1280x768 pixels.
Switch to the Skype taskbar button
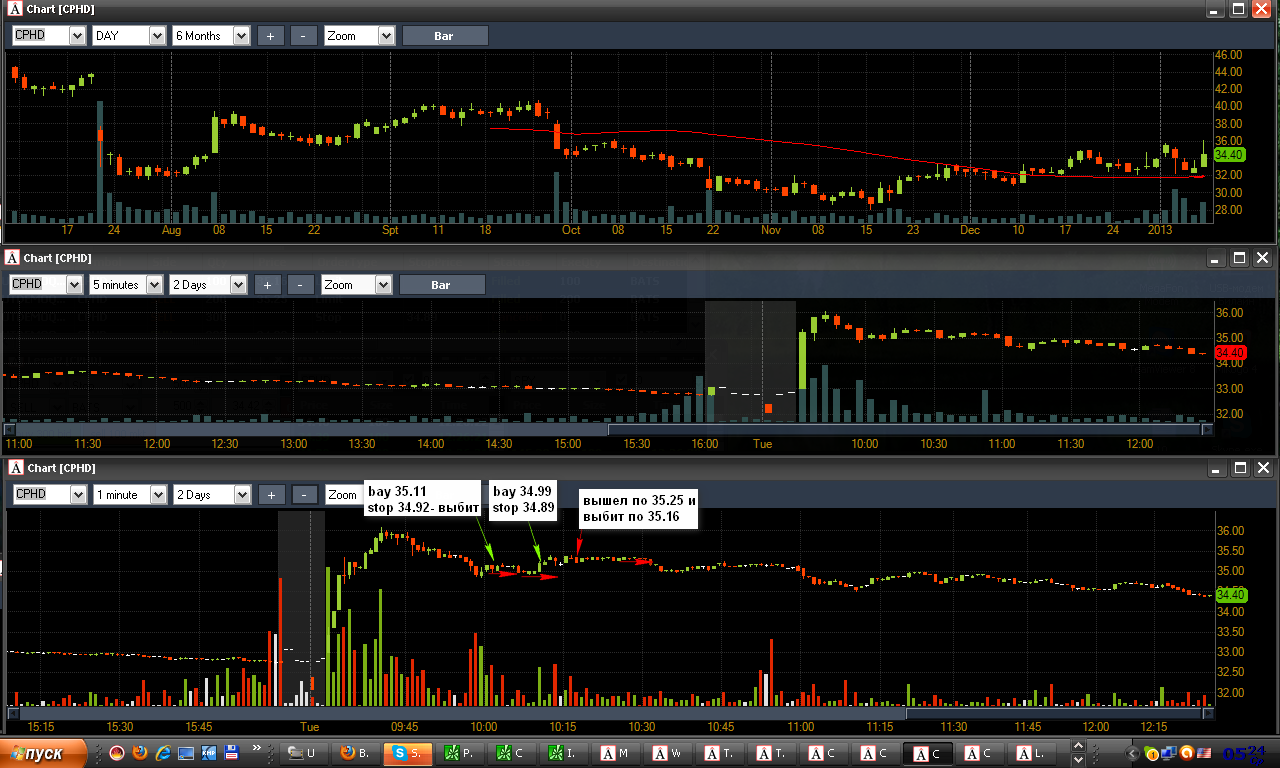tap(406, 753)
